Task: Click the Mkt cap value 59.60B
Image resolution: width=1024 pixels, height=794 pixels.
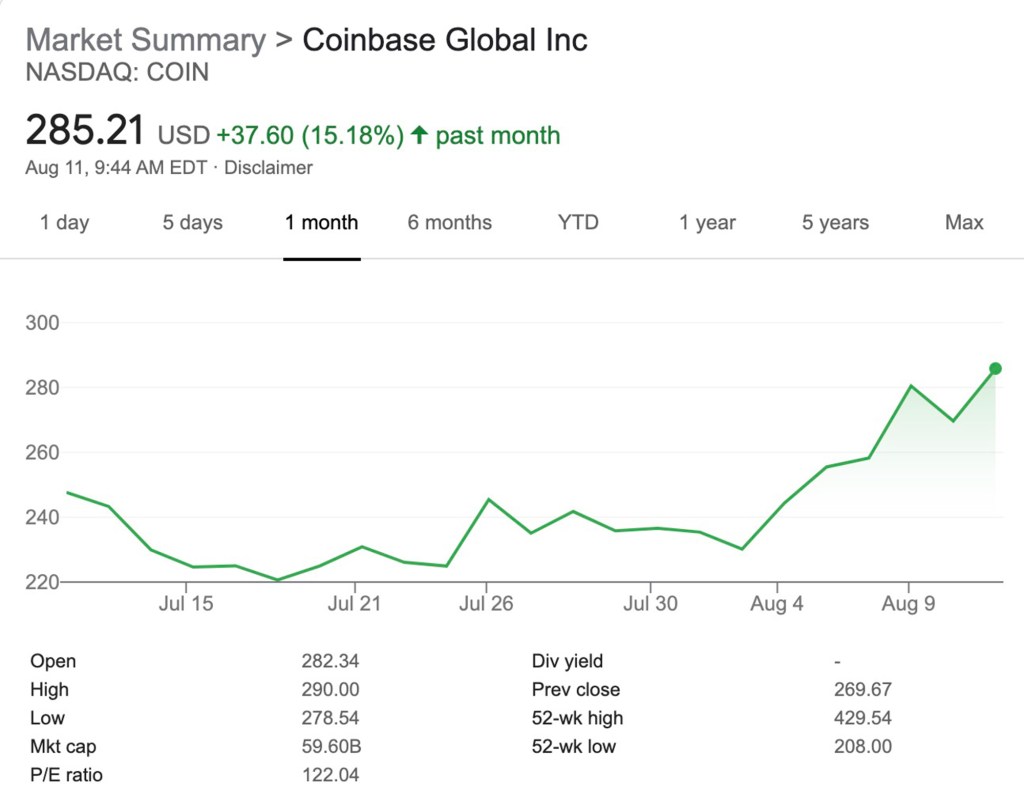Action: tap(330, 746)
